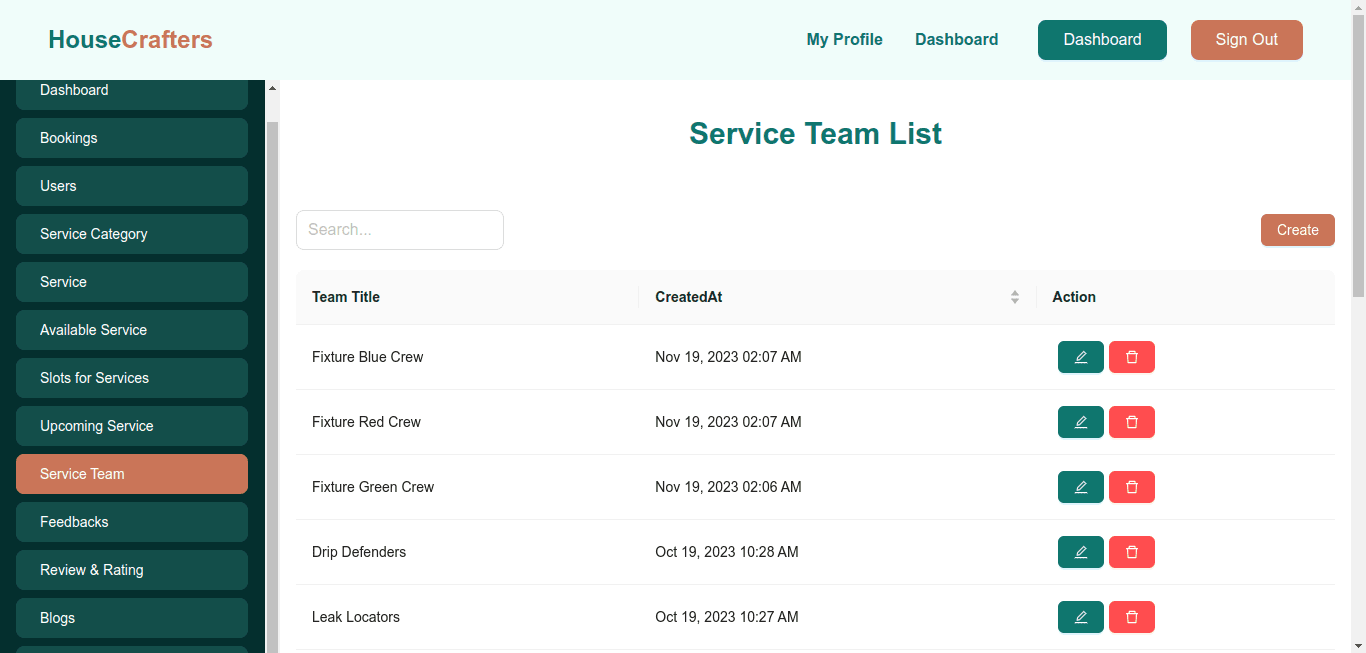Click the Search input field
The width and height of the screenshot is (1366, 653).
[x=399, y=230]
